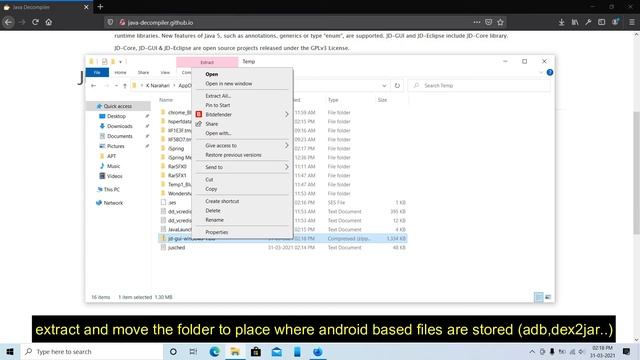
Task: Switch to View ribbon tab
Action: pyautogui.click(x=165, y=72)
